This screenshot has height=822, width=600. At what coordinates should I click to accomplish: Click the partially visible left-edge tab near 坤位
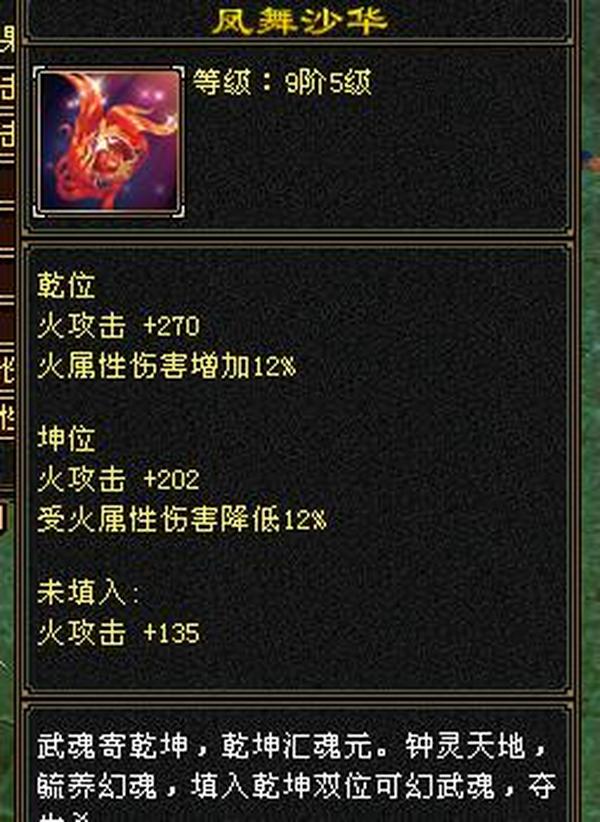(x=7, y=419)
